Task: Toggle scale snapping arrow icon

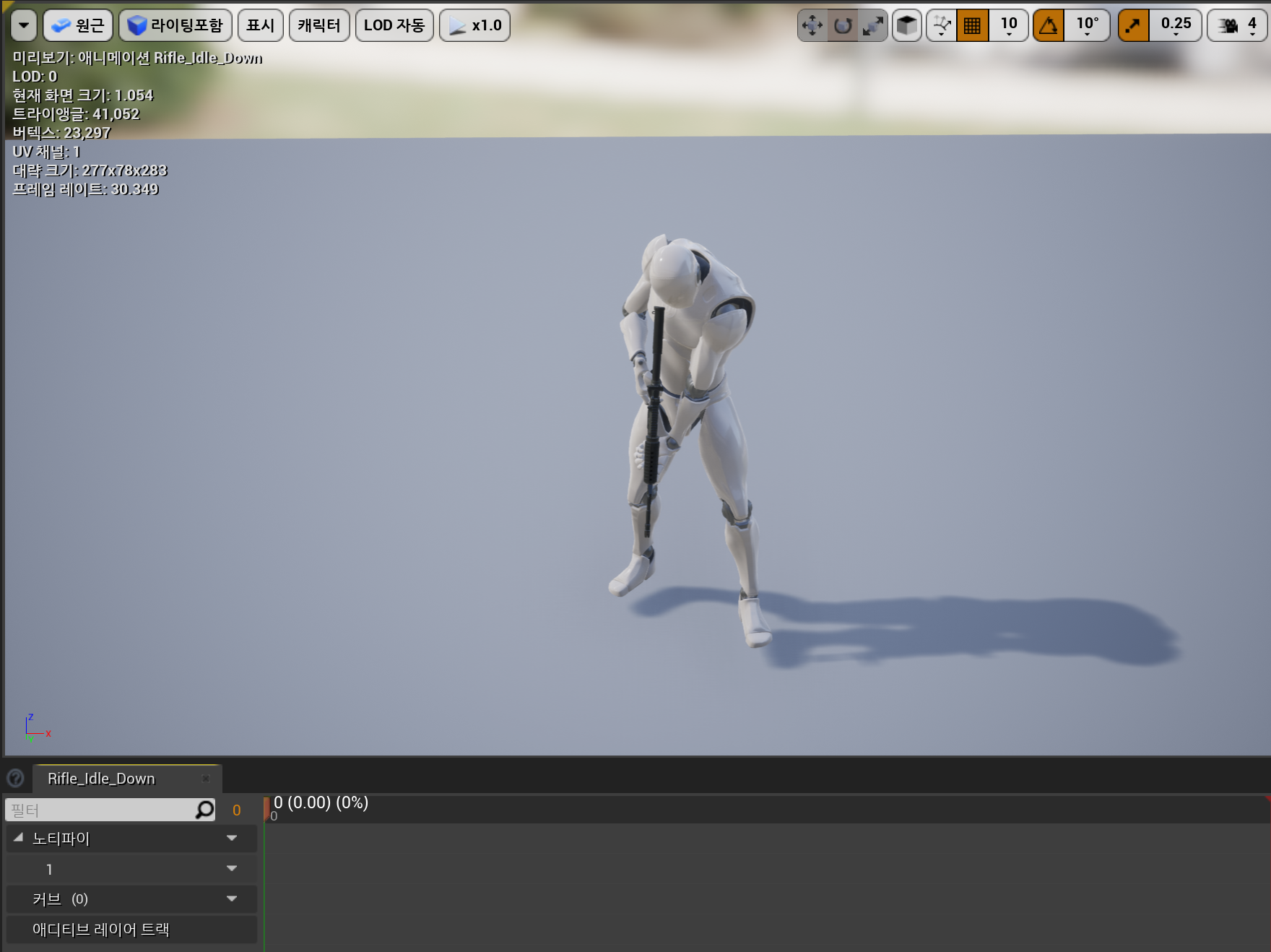Action: (1134, 26)
